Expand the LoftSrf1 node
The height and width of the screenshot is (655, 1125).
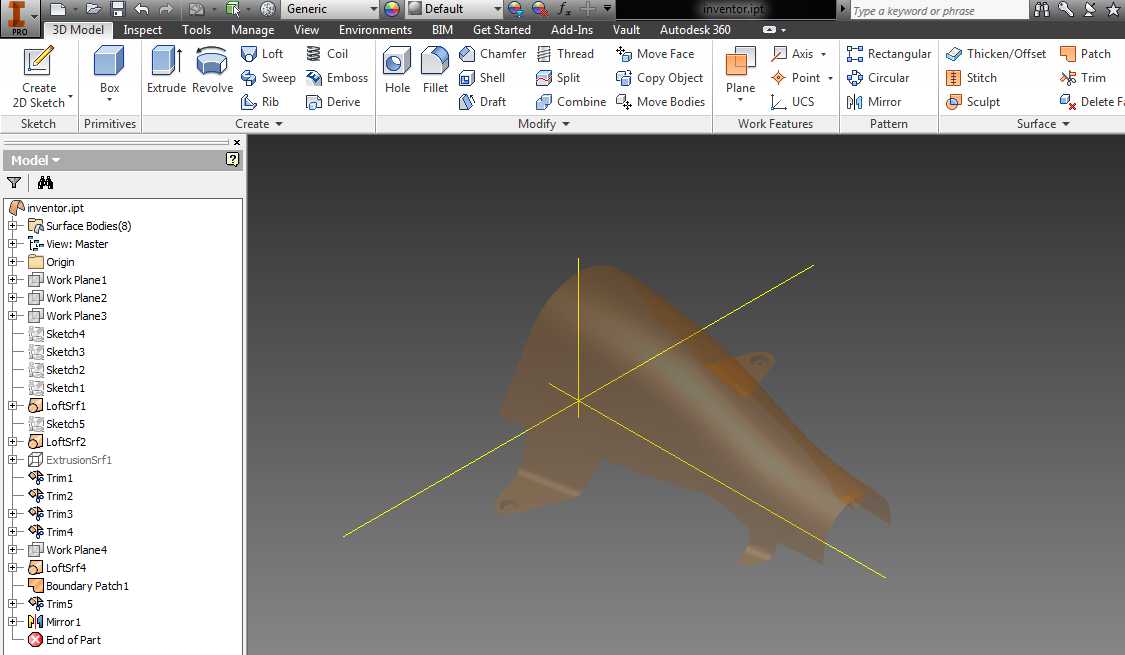point(12,405)
